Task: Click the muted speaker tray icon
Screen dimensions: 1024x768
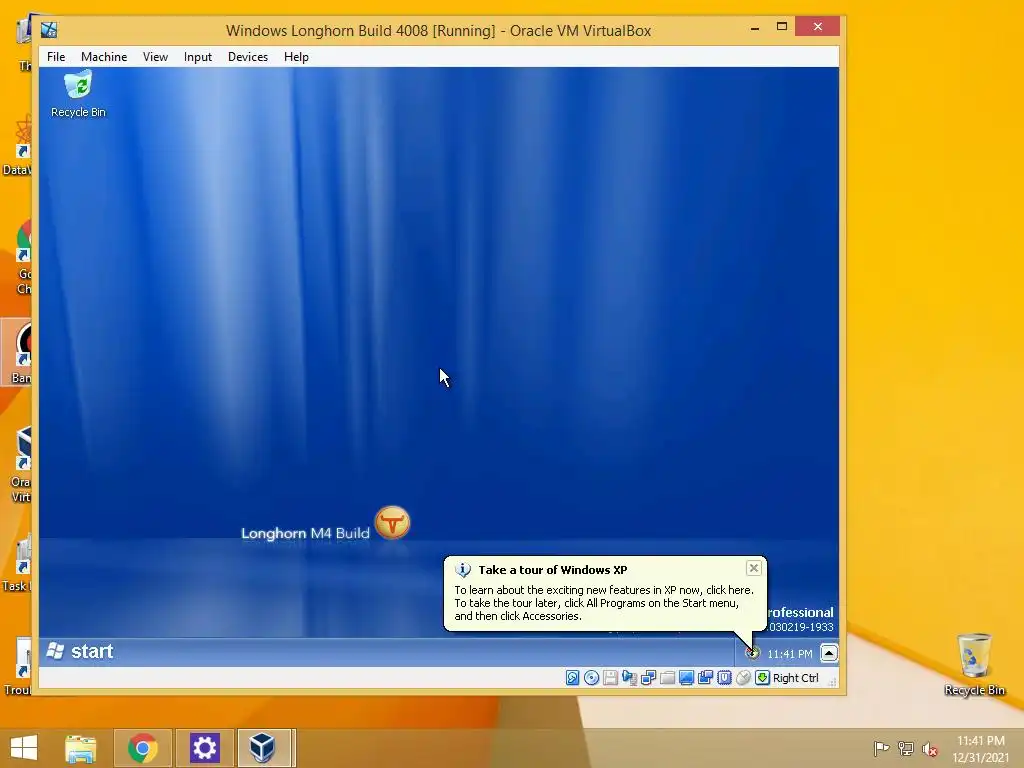Action: tap(930, 749)
